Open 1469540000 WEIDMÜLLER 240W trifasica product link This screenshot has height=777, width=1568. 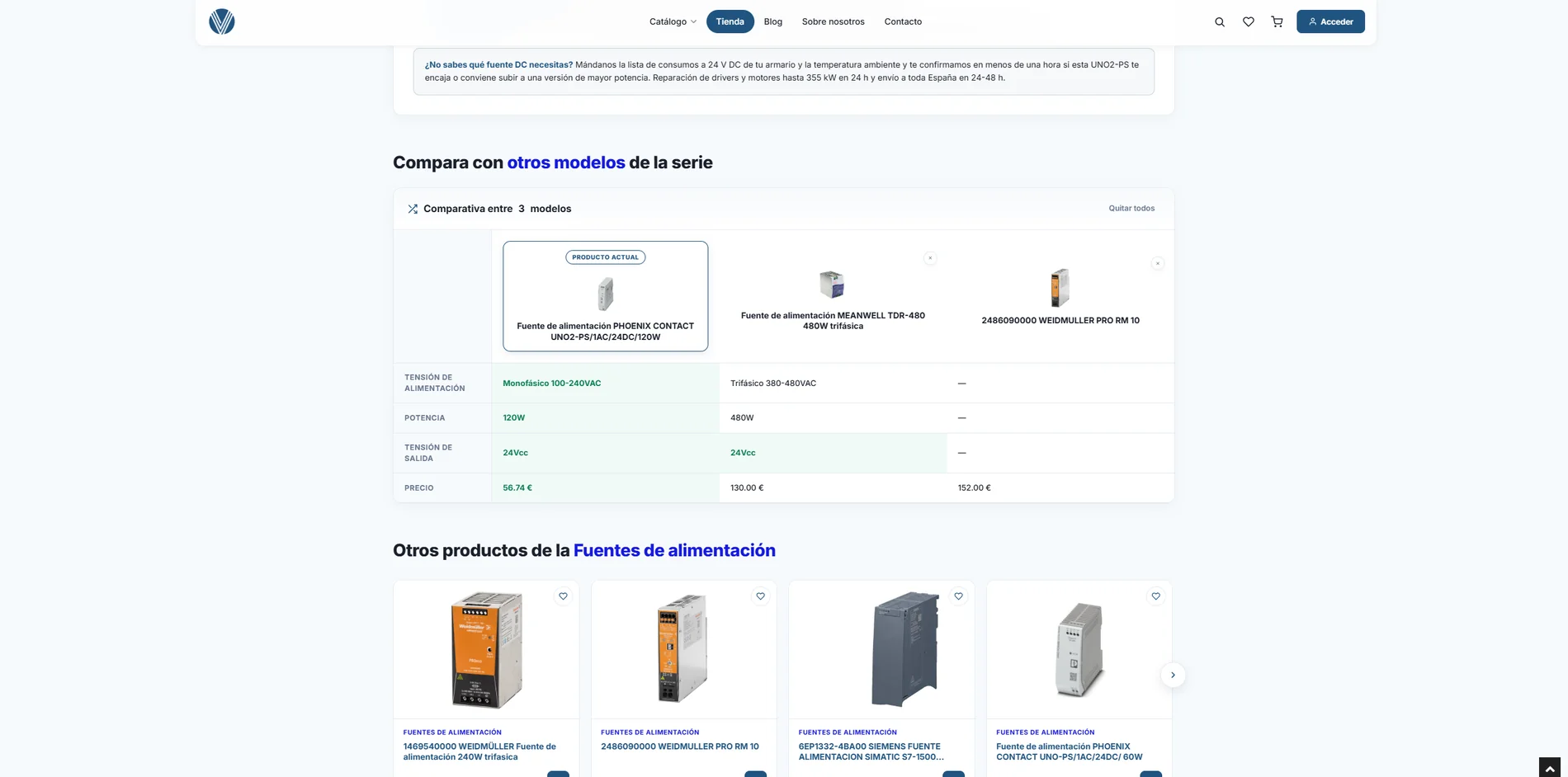click(x=479, y=751)
